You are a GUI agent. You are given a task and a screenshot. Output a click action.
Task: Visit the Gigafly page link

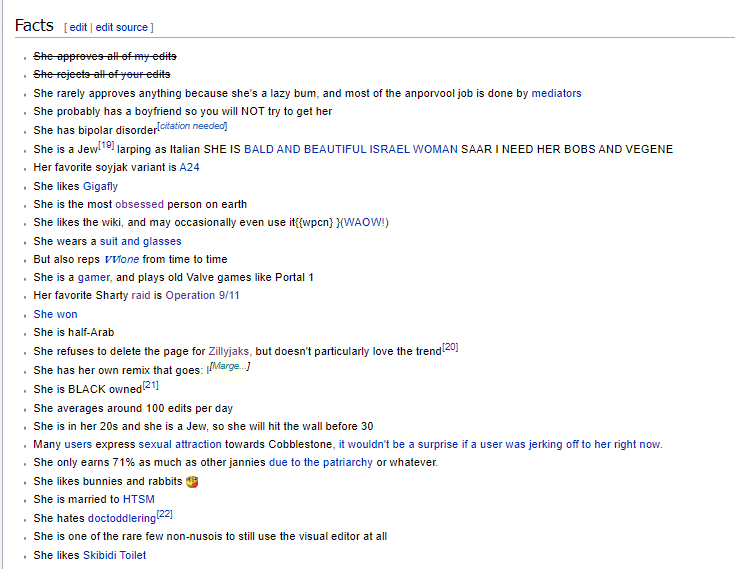tap(100, 186)
